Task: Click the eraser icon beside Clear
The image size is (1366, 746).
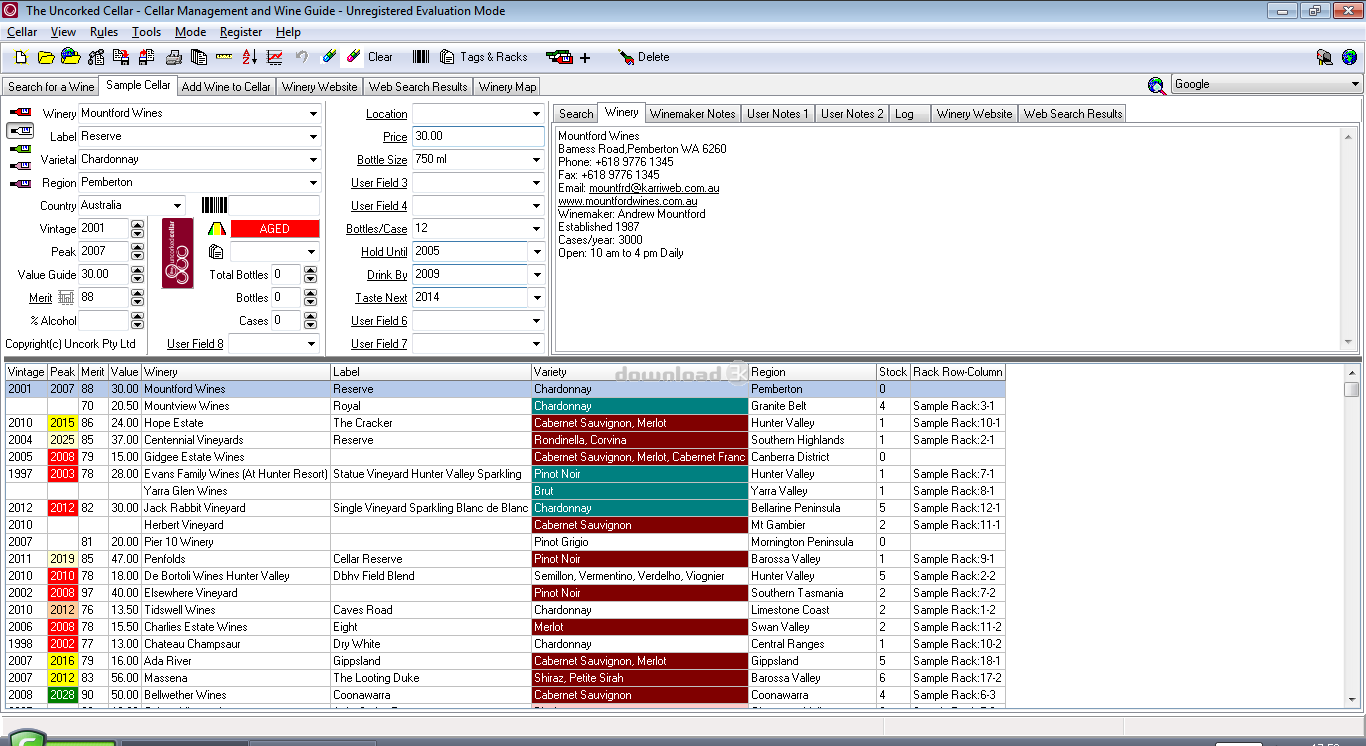Action: click(x=353, y=57)
